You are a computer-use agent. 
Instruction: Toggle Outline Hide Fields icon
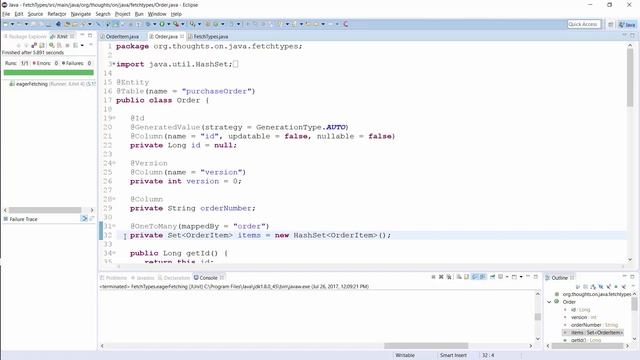(601, 287)
